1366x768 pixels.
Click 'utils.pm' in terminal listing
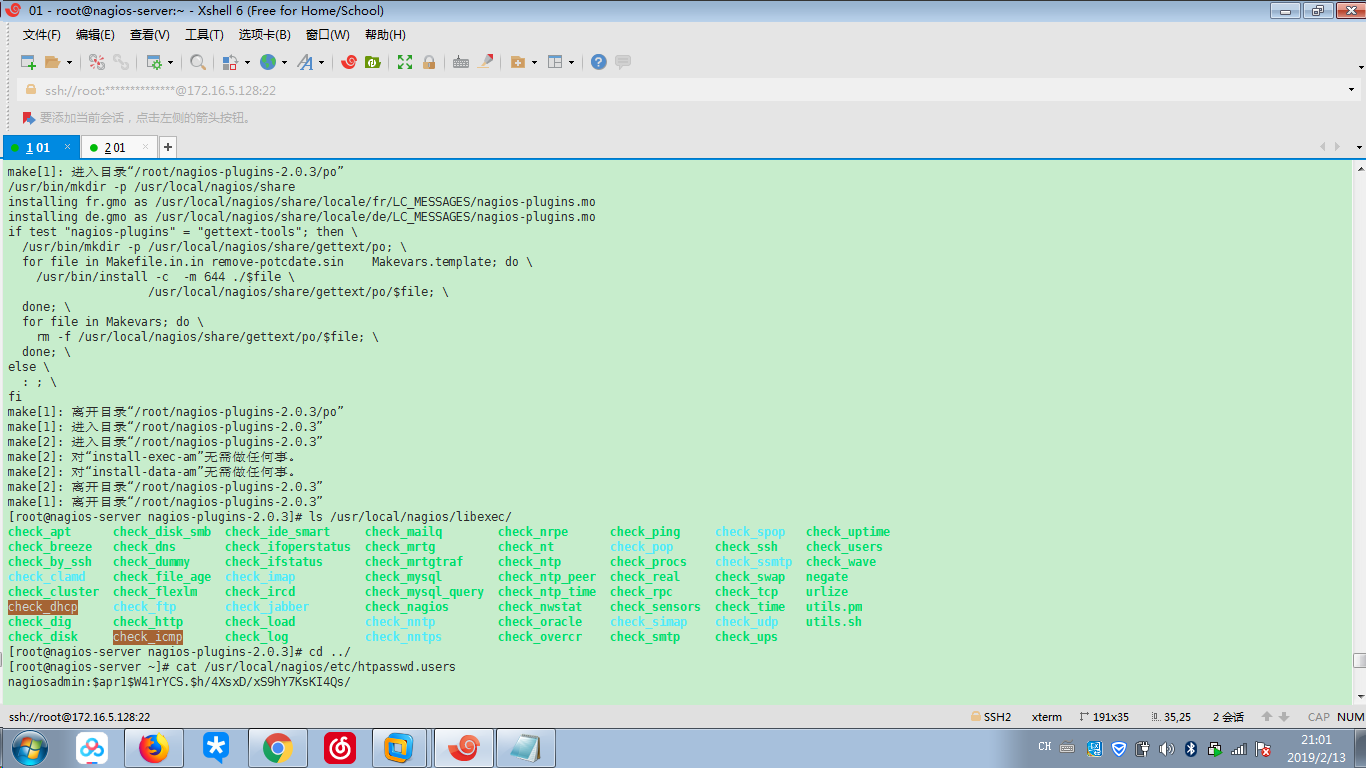pos(834,607)
